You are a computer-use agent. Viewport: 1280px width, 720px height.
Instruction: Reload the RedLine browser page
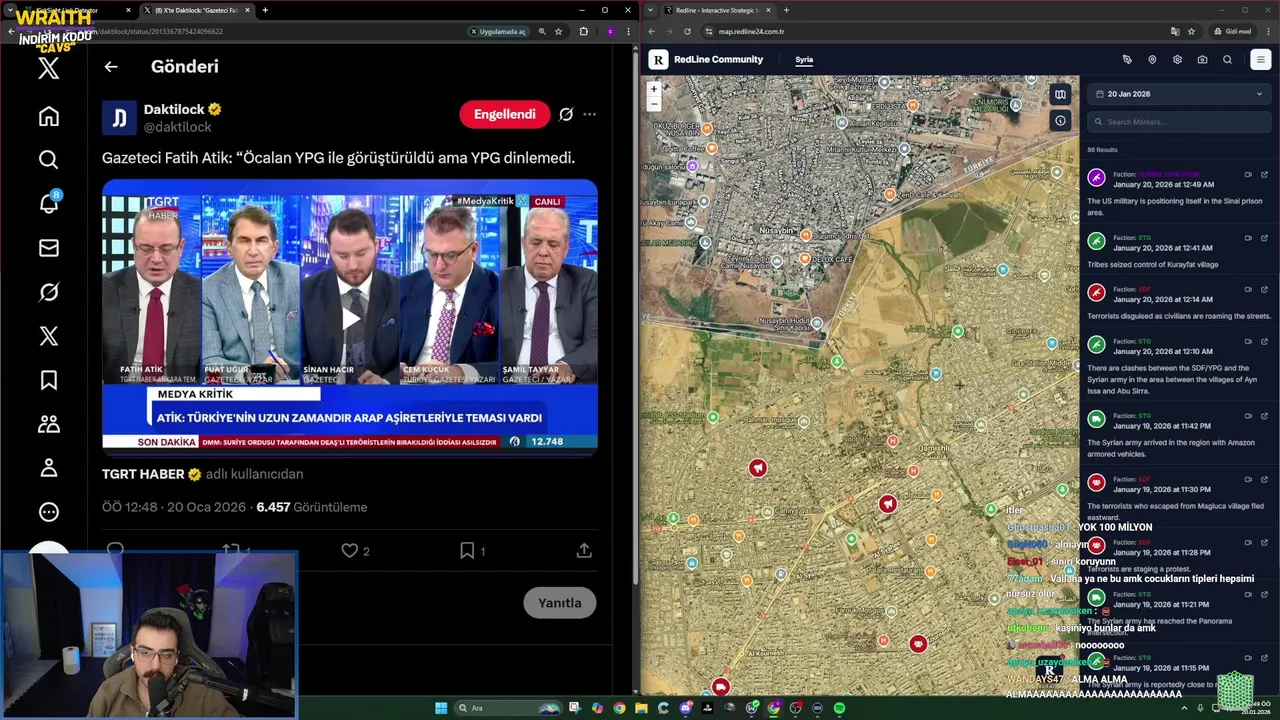687,31
